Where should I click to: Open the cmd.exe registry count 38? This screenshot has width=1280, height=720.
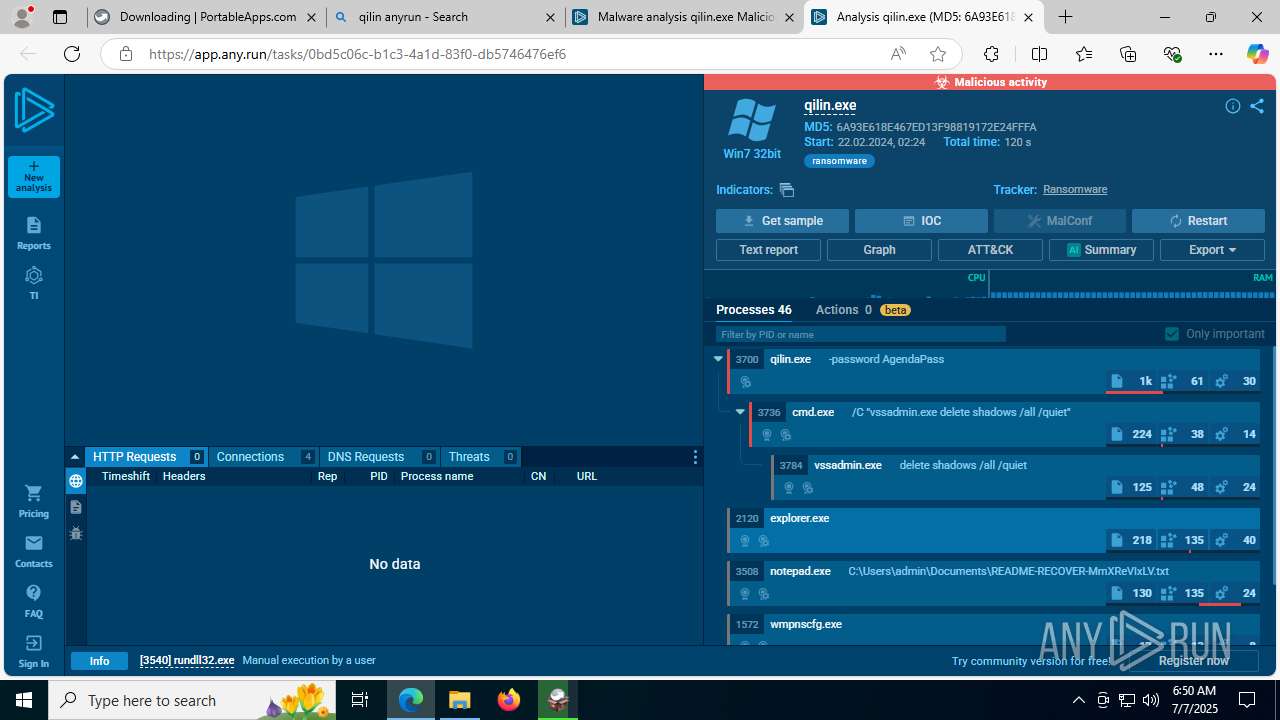(1183, 434)
